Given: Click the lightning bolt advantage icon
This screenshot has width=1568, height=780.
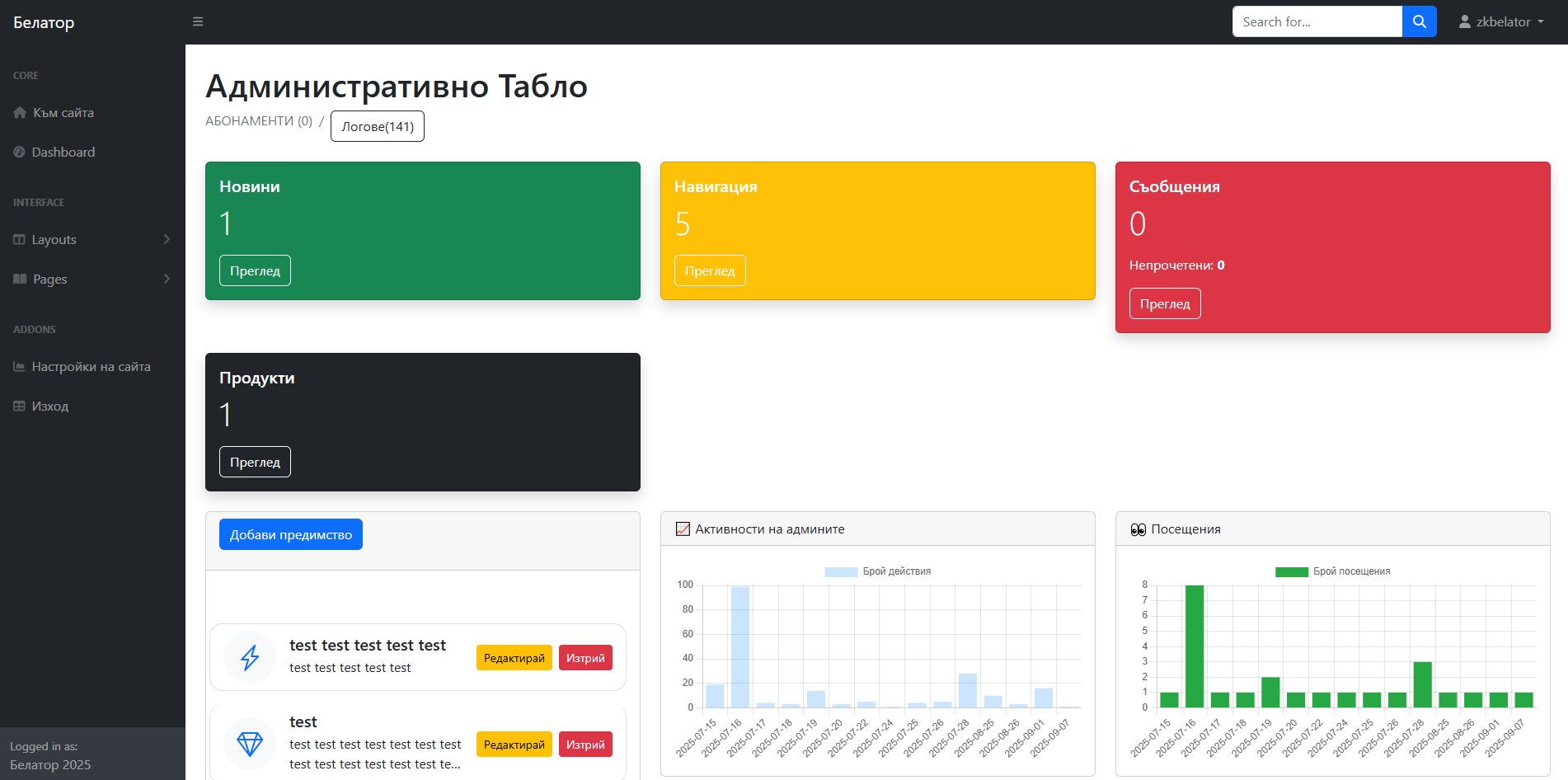Looking at the screenshot, I should (x=250, y=657).
